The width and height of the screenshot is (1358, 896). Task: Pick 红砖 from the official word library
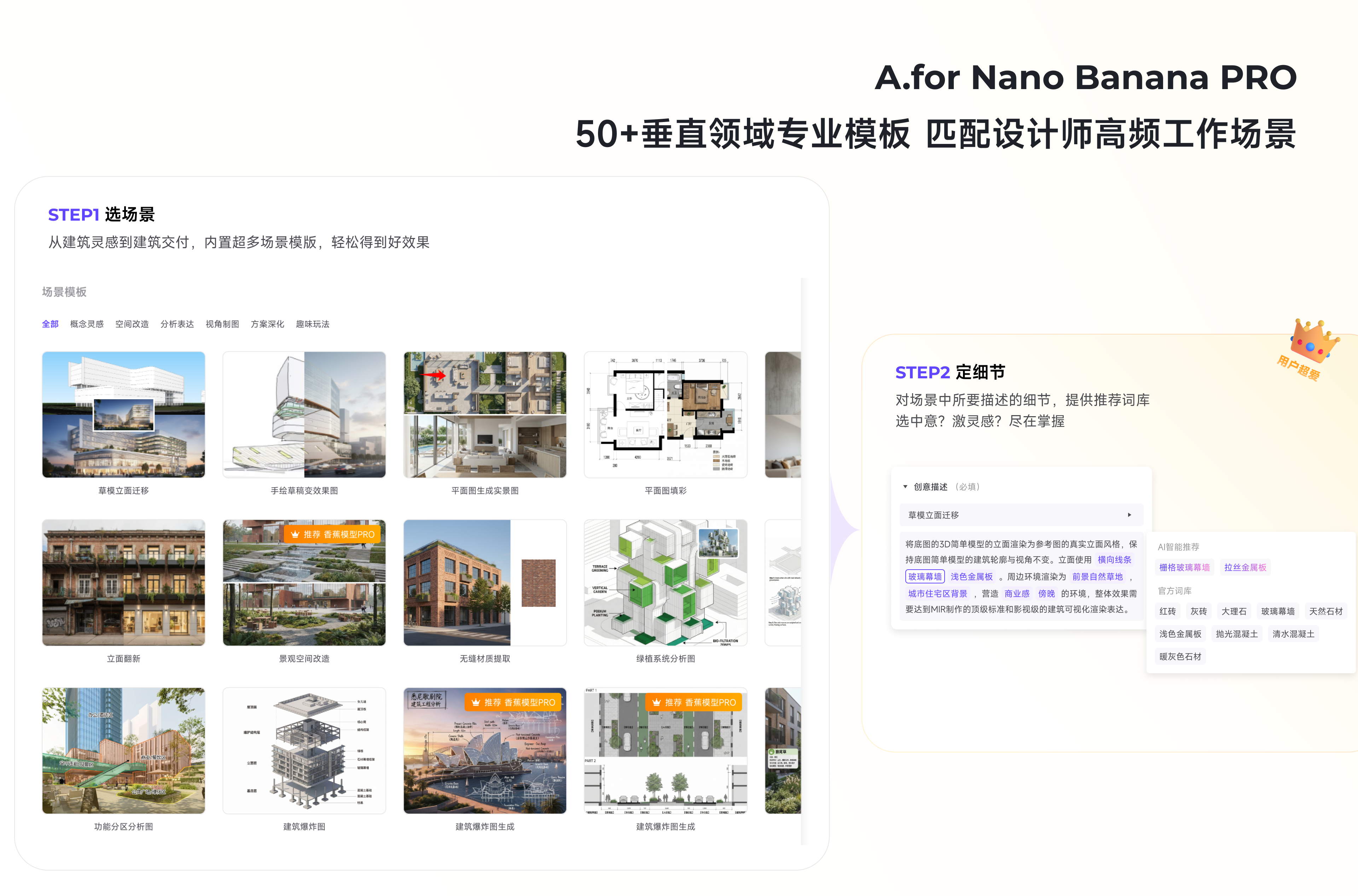1168,611
